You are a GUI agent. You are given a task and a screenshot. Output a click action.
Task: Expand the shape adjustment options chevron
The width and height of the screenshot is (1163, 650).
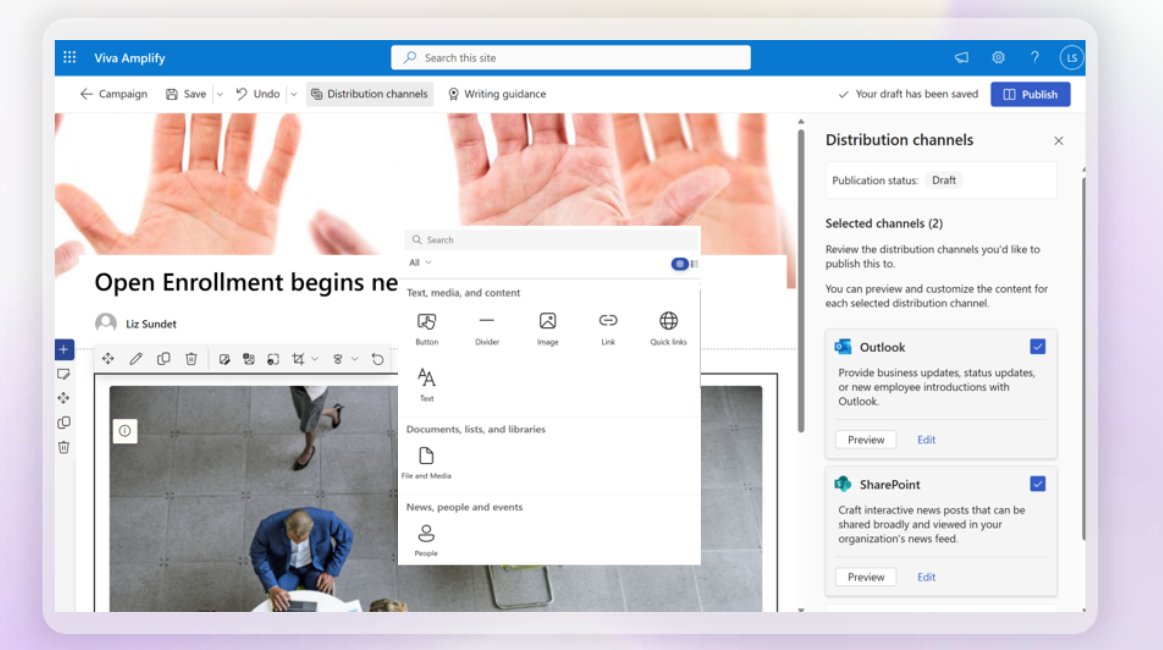point(355,359)
